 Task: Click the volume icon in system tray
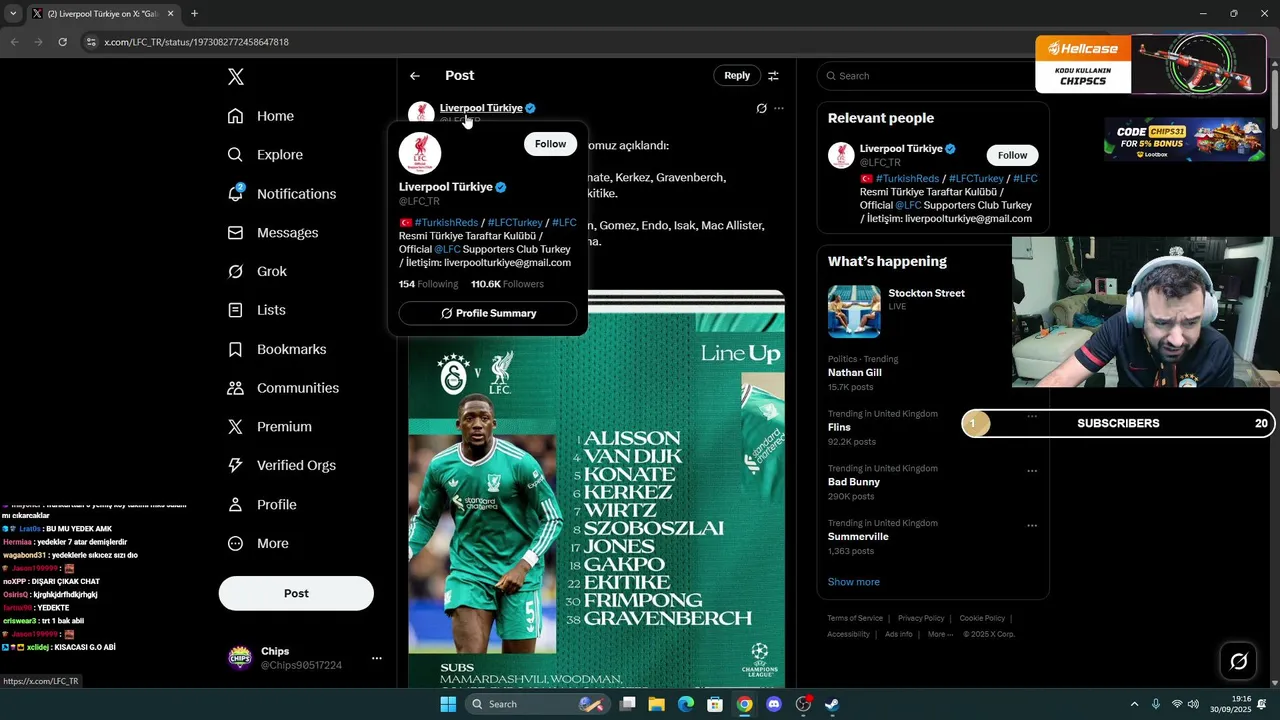coord(1194,704)
